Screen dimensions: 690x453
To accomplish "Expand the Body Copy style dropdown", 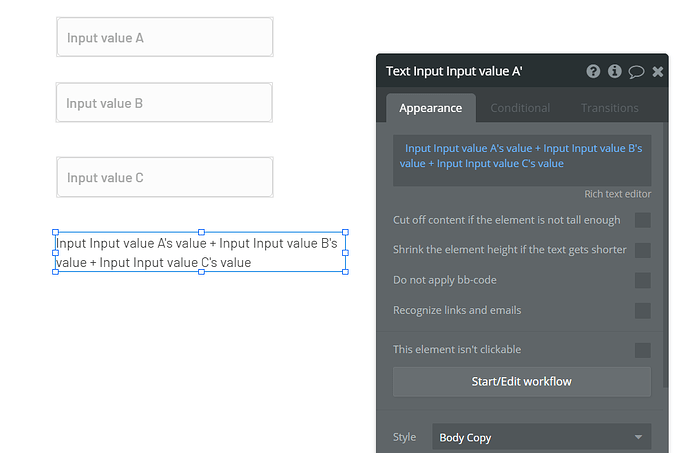I will tap(541, 437).
